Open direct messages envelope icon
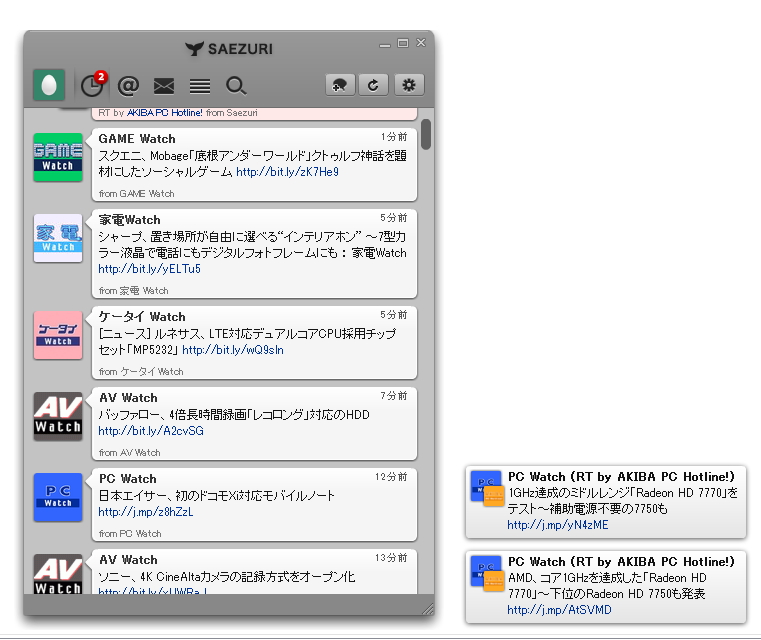The image size is (761, 640). pos(164,86)
